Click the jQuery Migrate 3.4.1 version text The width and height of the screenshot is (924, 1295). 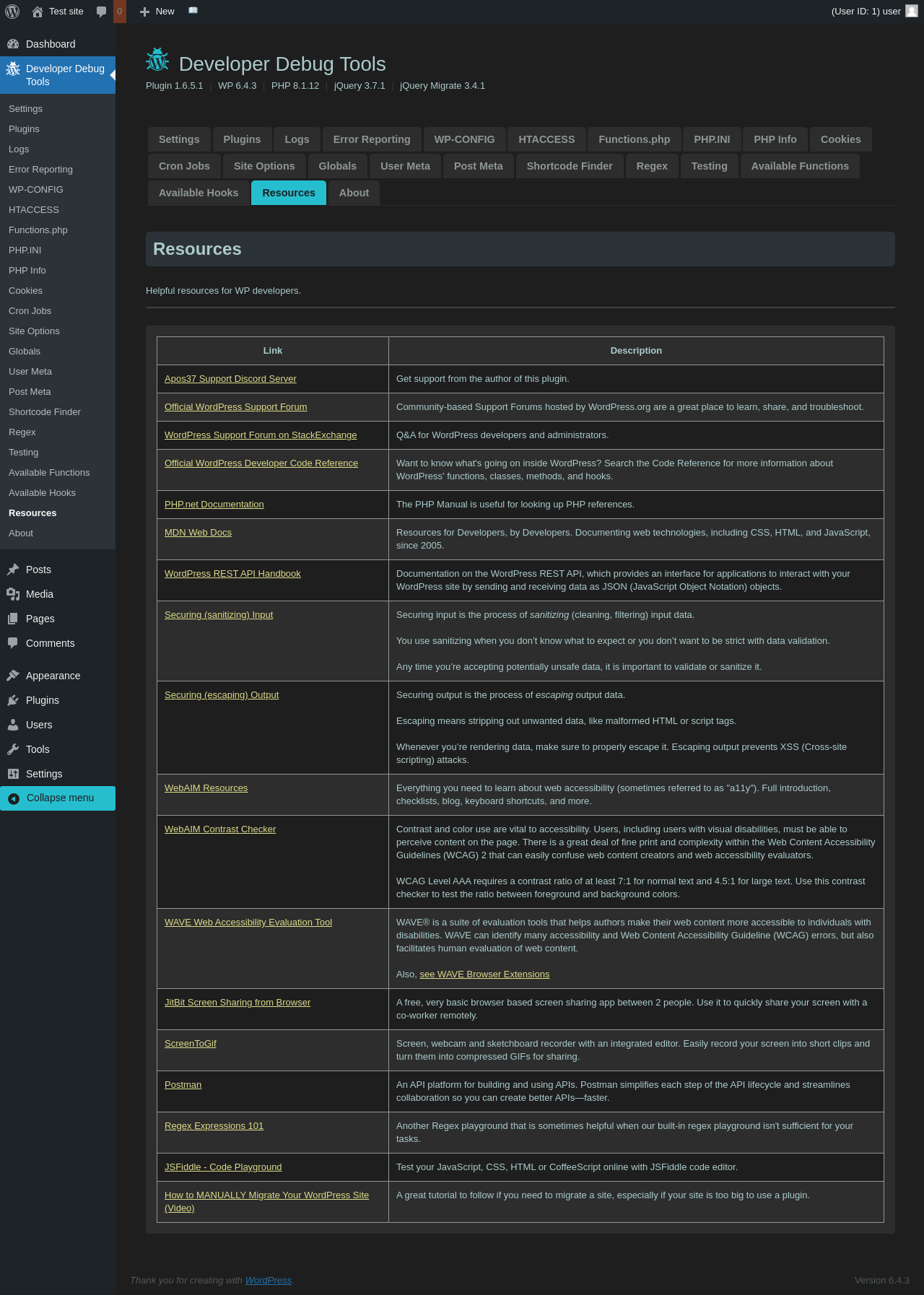(443, 86)
